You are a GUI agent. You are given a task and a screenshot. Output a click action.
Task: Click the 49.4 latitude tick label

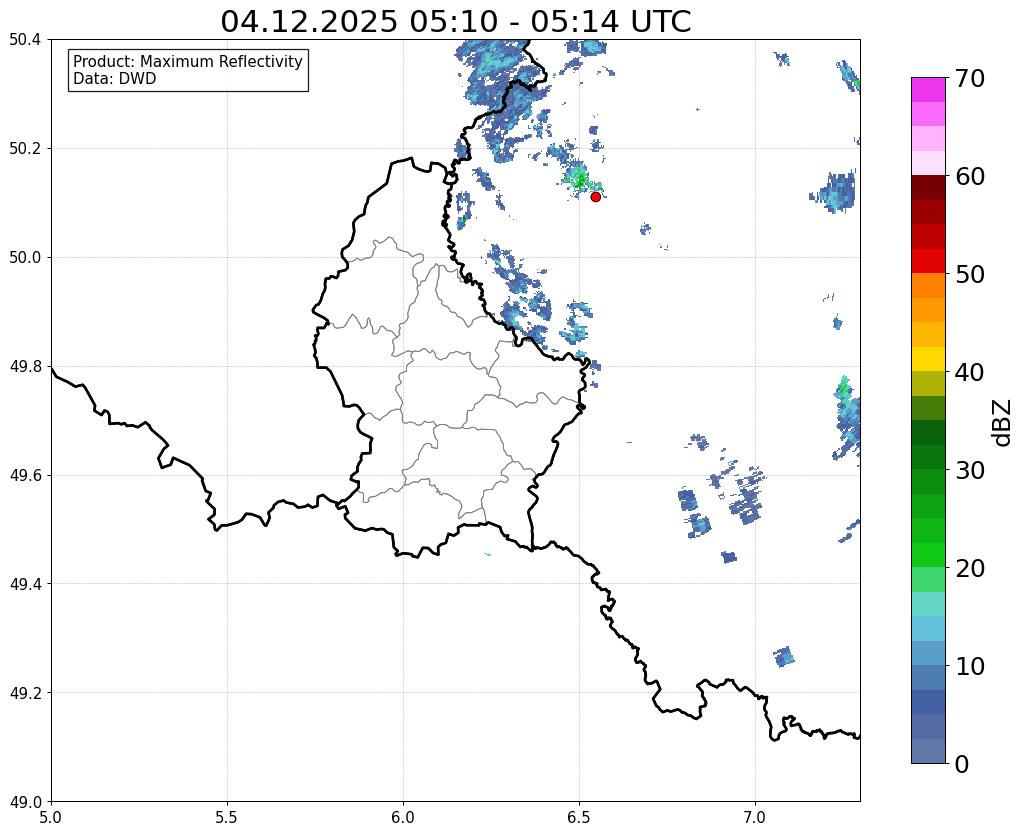pos(25,583)
